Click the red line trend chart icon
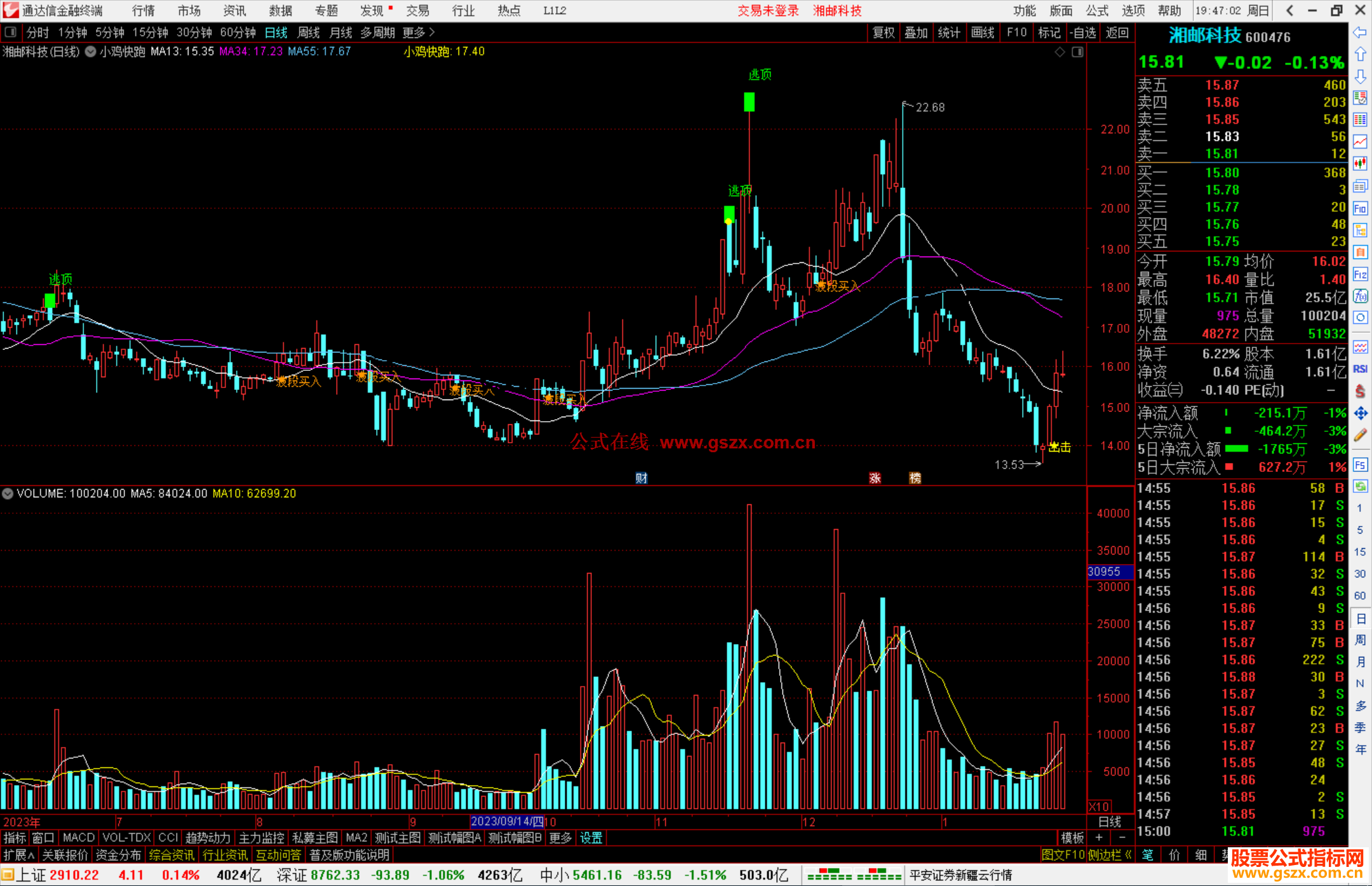The image size is (1372, 886). point(1360,142)
